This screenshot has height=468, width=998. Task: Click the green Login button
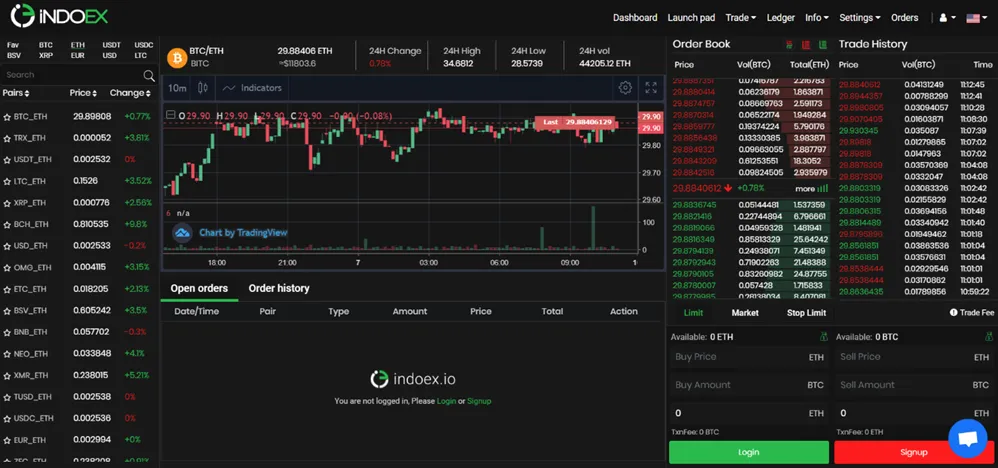[748, 452]
